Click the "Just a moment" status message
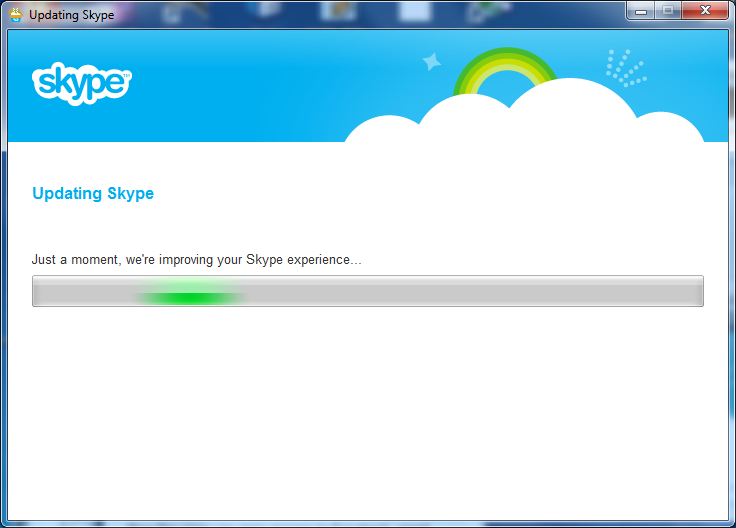Image resolution: width=736 pixels, height=528 pixels. click(x=197, y=260)
